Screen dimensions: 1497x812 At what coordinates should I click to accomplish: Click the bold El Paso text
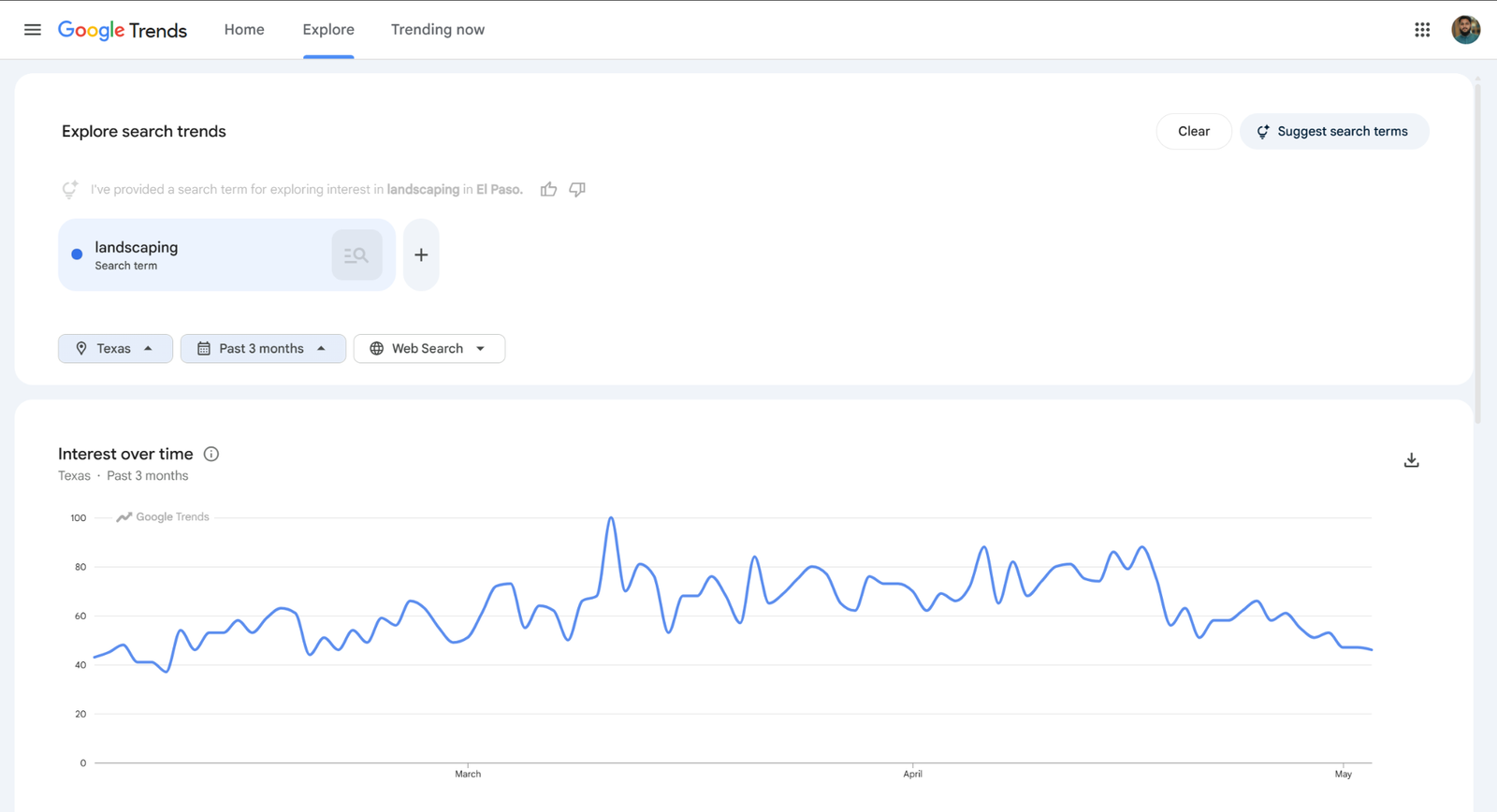499,190
